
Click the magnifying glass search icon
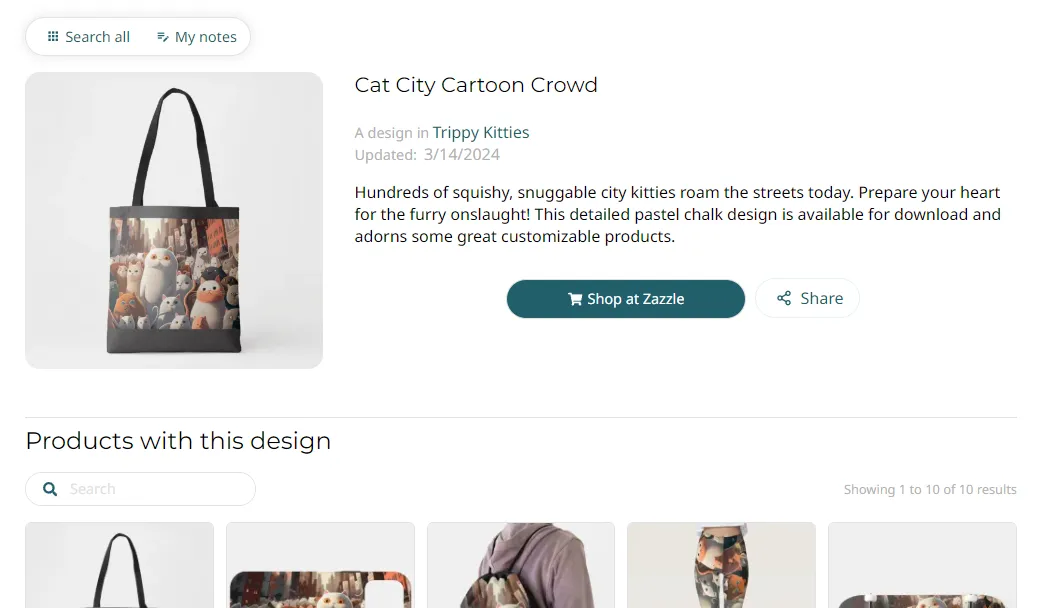click(x=50, y=489)
